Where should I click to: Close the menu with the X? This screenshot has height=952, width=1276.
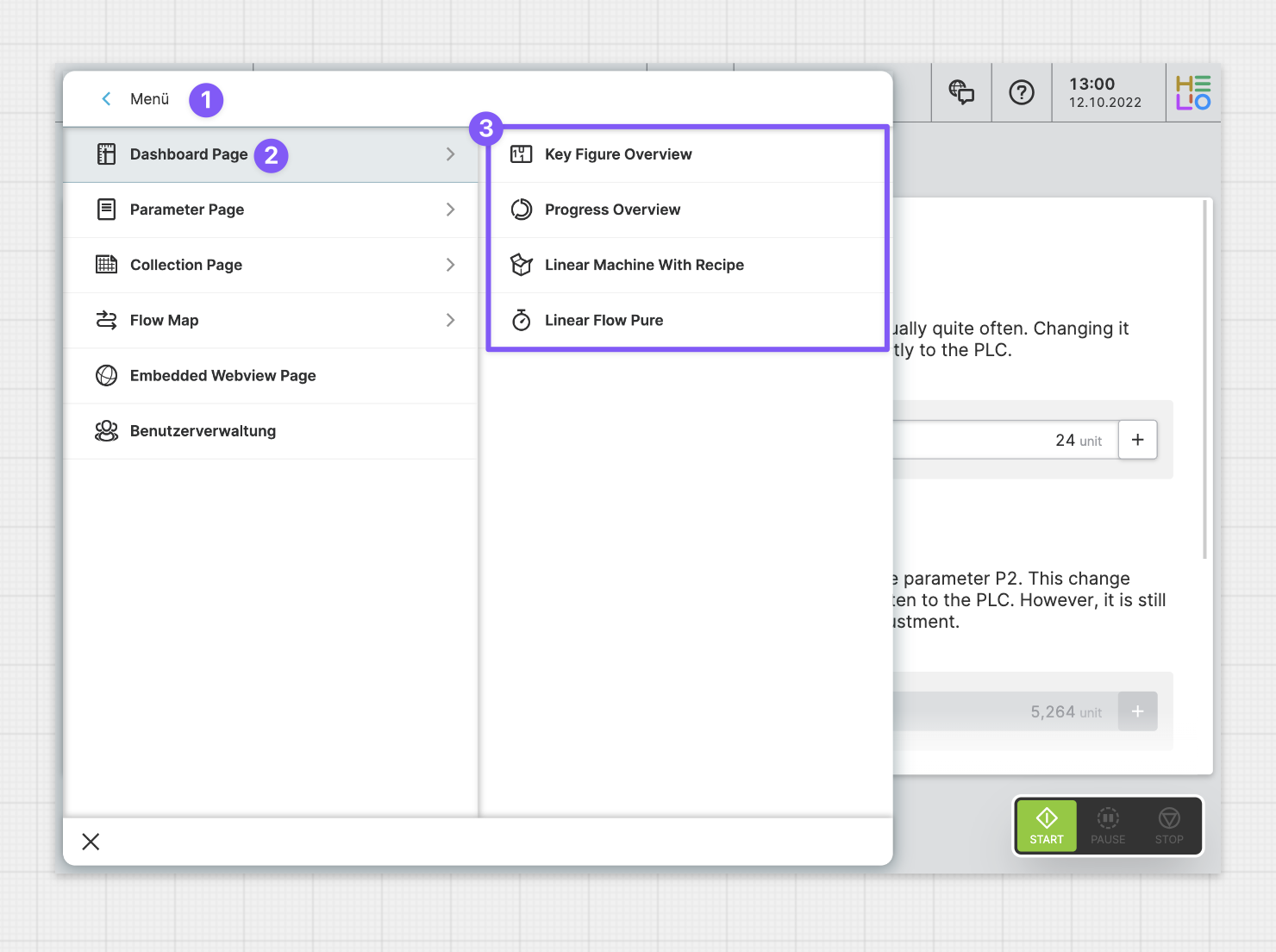pyautogui.click(x=91, y=842)
